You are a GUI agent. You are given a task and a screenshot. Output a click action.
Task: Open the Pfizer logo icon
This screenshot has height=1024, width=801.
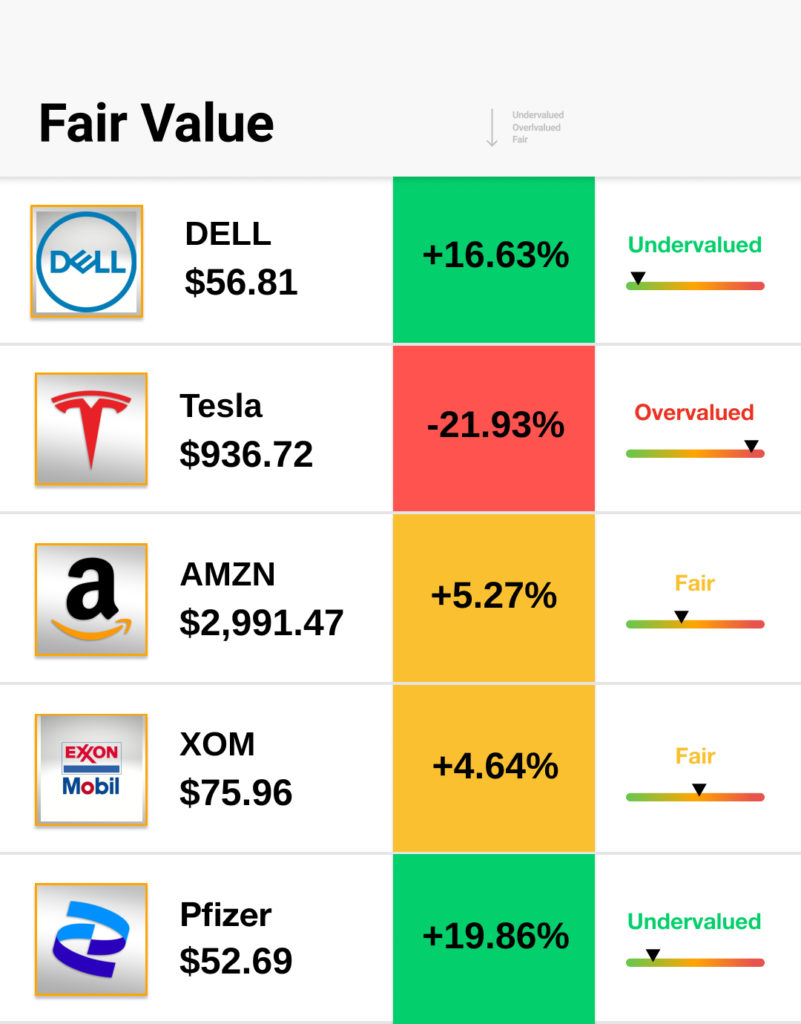pos(91,939)
